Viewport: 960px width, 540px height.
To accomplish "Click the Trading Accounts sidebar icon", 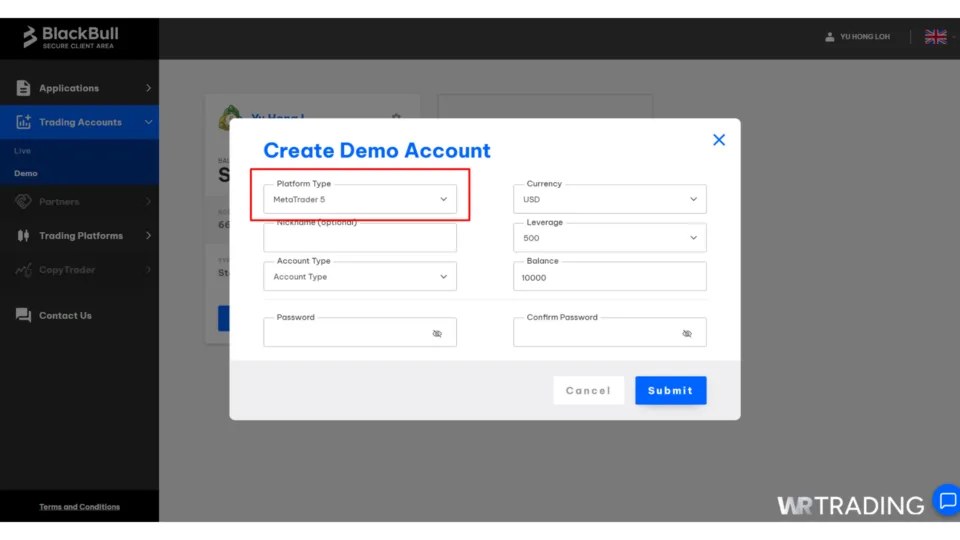I will pos(23,122).
